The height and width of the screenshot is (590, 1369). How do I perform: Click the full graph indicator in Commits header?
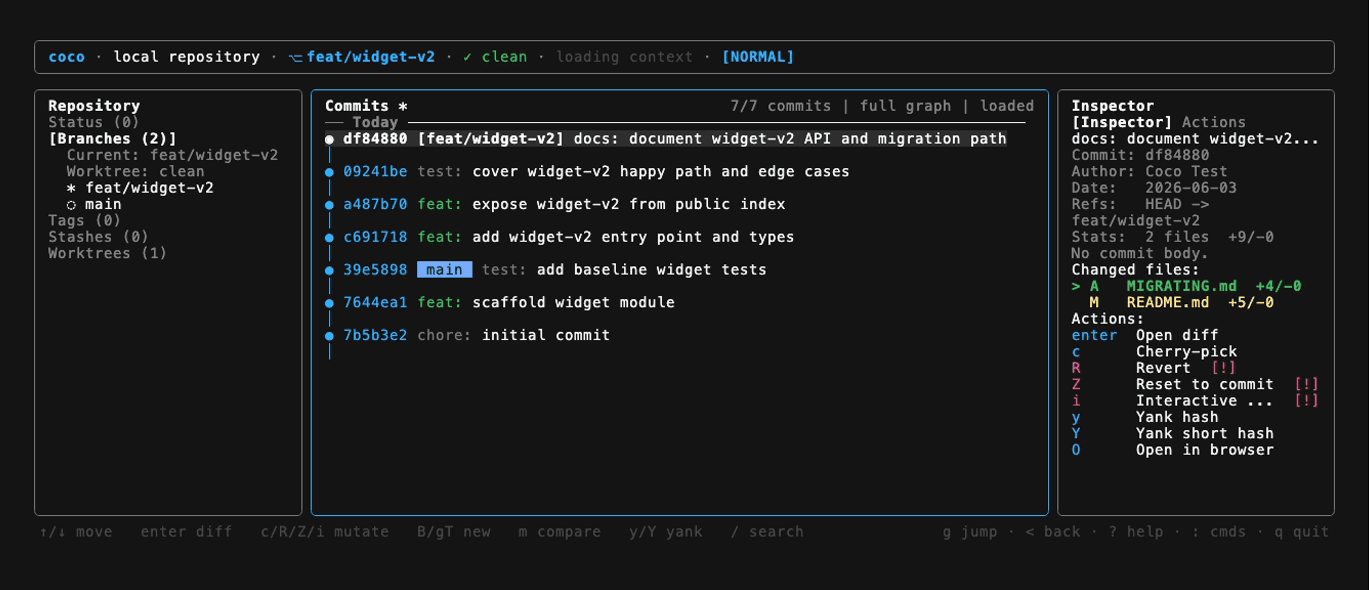(x=905, y=106)
